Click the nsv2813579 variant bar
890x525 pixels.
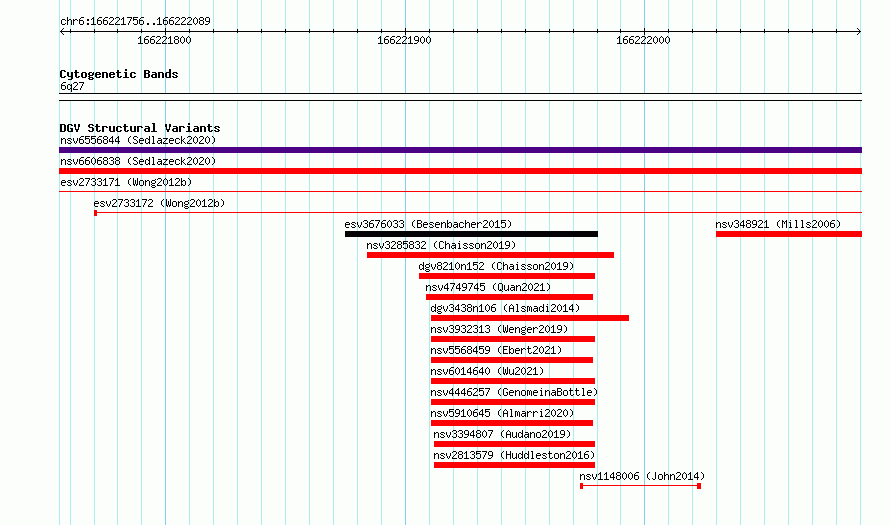pyautogui.click(x=514, y=465)
